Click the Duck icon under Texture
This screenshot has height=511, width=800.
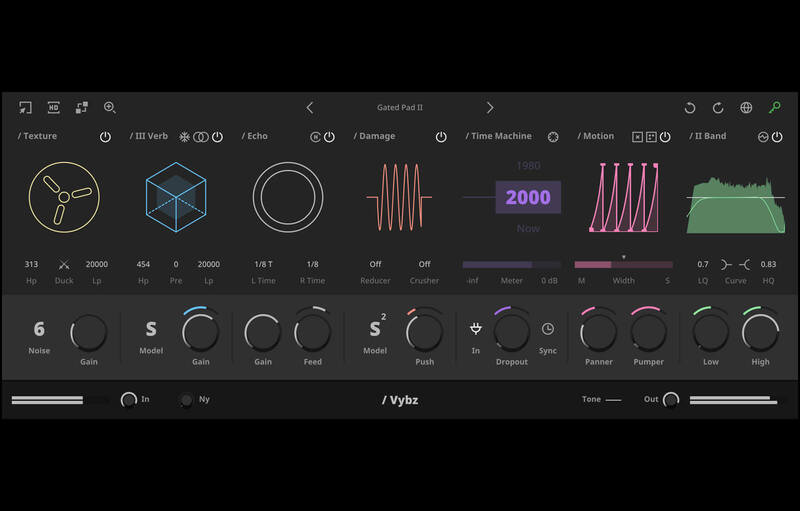[x=64, y=265]
